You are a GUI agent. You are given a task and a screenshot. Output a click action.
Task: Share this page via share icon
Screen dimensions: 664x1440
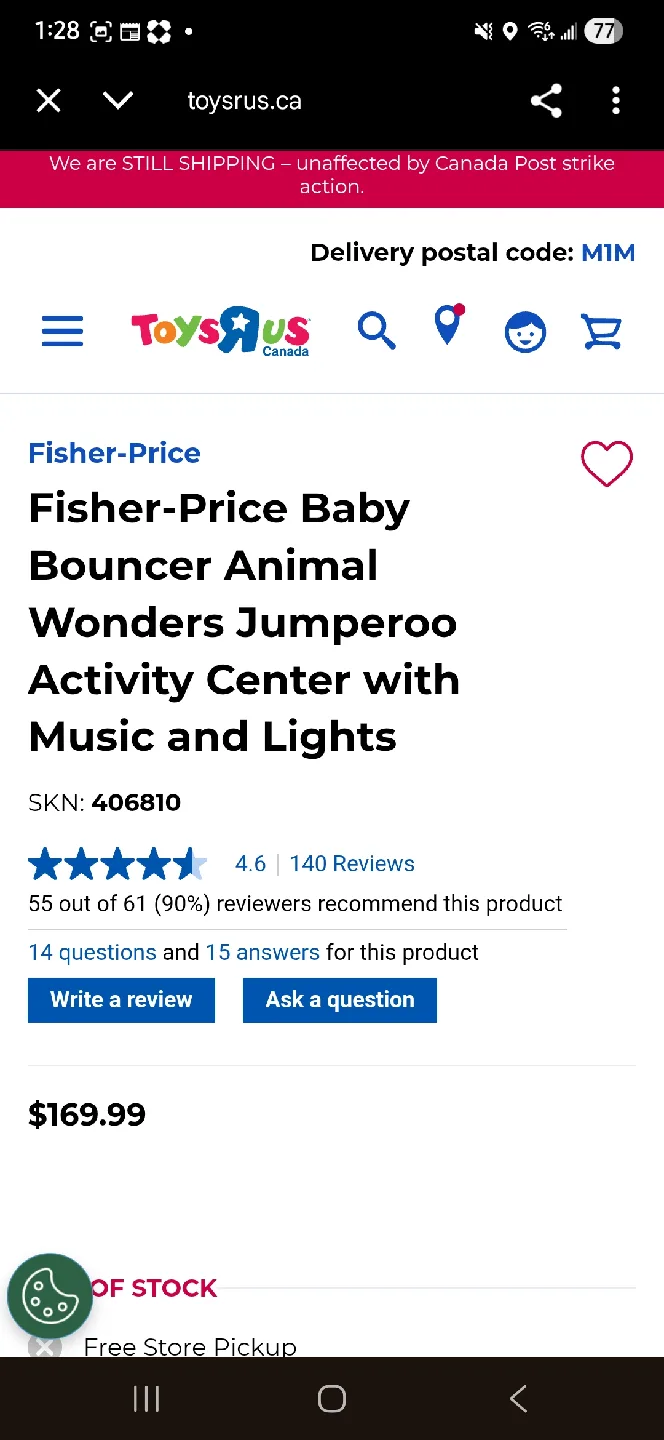pos(546,101)
